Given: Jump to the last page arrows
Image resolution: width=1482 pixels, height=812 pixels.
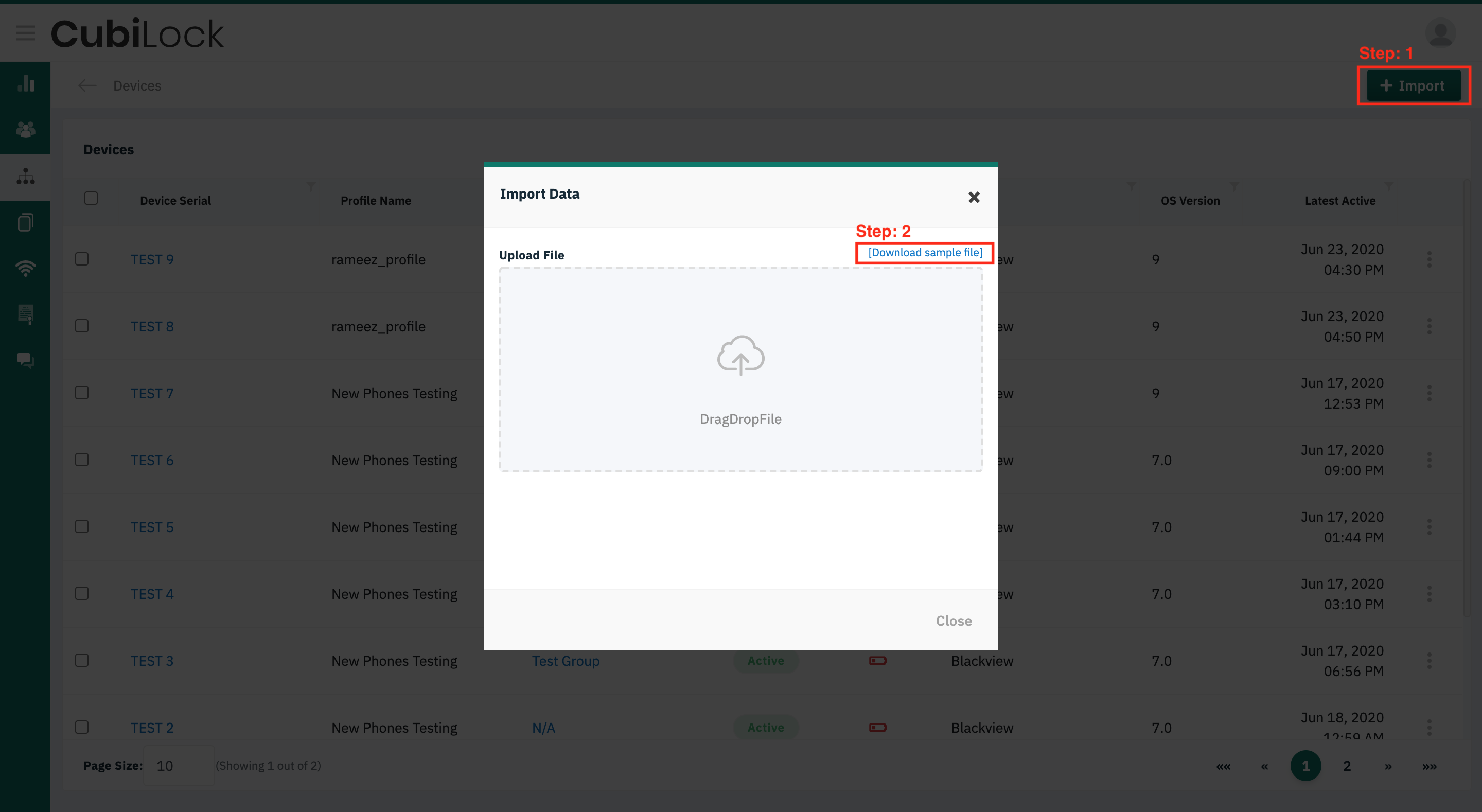Looking at the screenshot, I should [x=1429, y=766].
